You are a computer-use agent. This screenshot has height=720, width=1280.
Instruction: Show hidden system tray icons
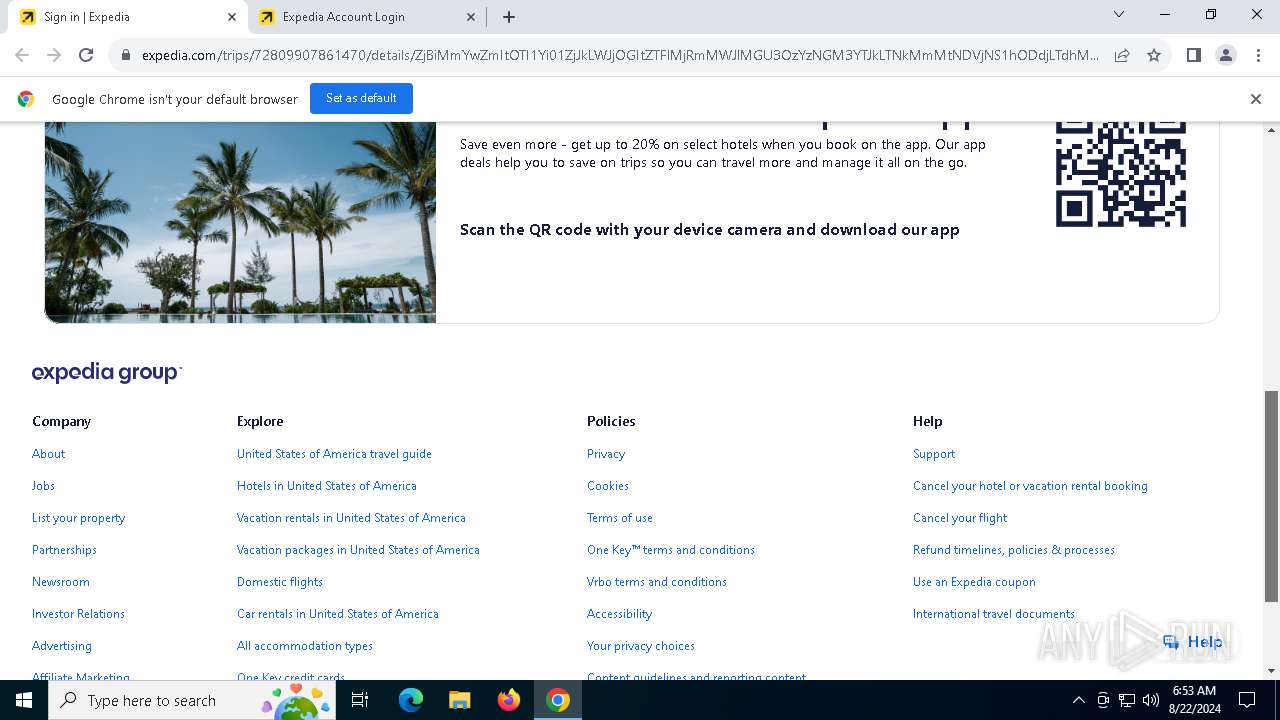pyautogui.click(x=1078, y=700)
